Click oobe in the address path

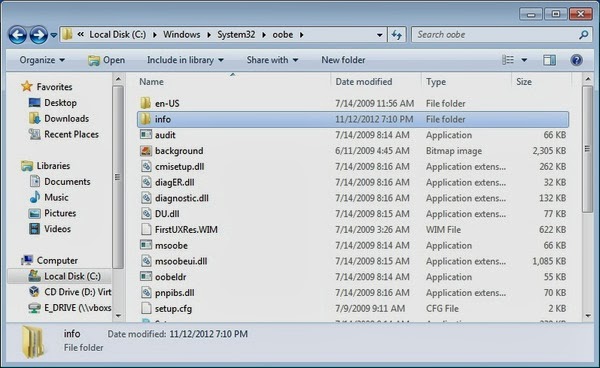coord(283,34)
